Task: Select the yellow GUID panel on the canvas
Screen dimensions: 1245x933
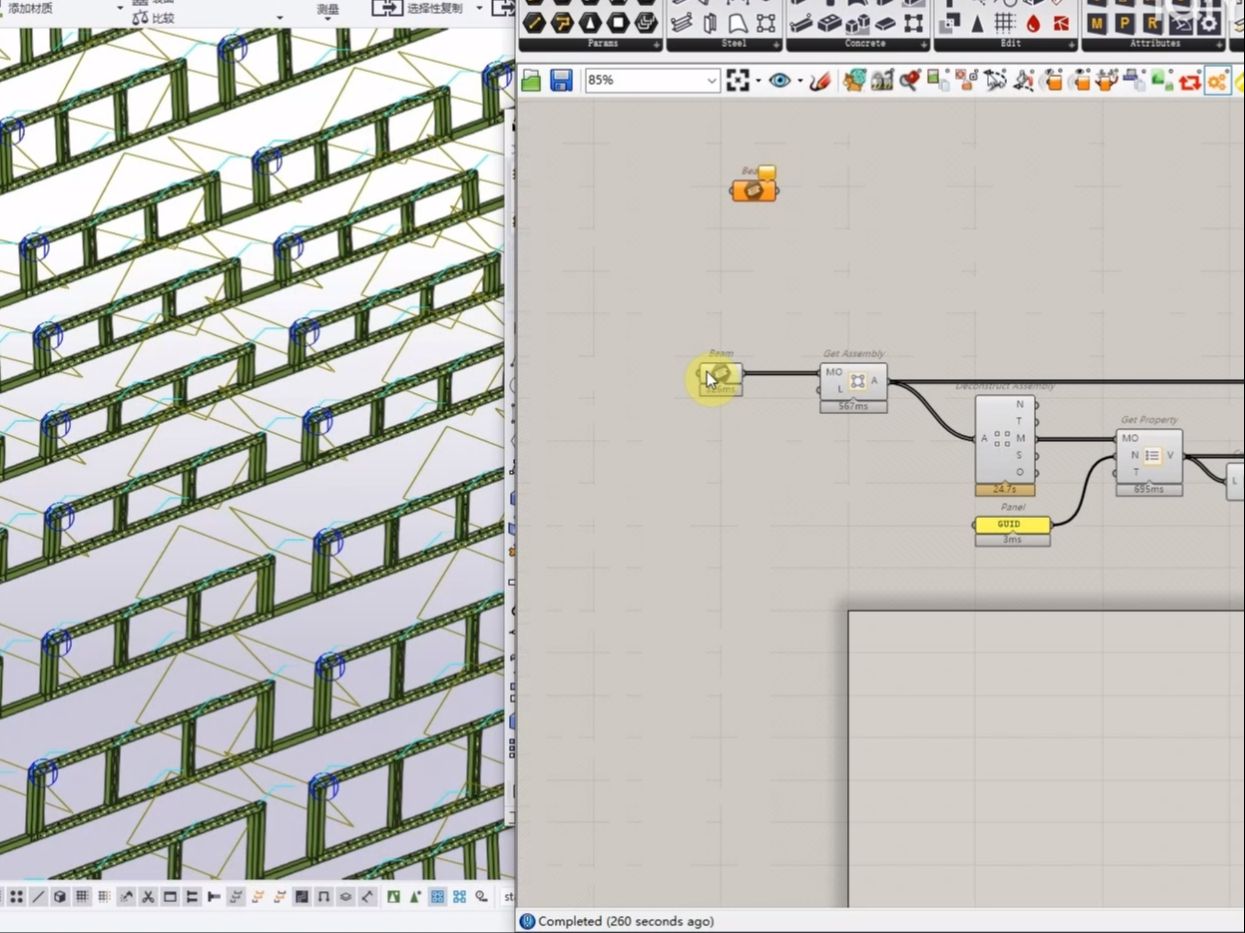Action: pyautogui.click(x=1012, y=524)
